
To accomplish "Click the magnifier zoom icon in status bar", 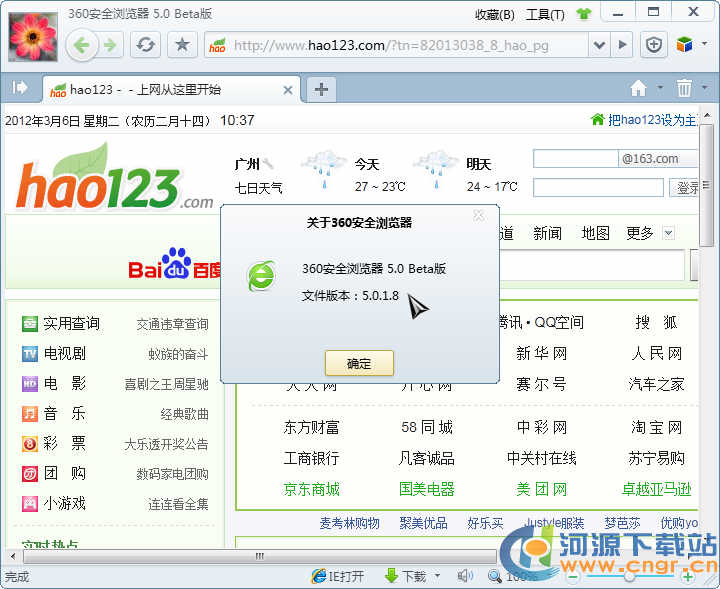I will 494,576.
